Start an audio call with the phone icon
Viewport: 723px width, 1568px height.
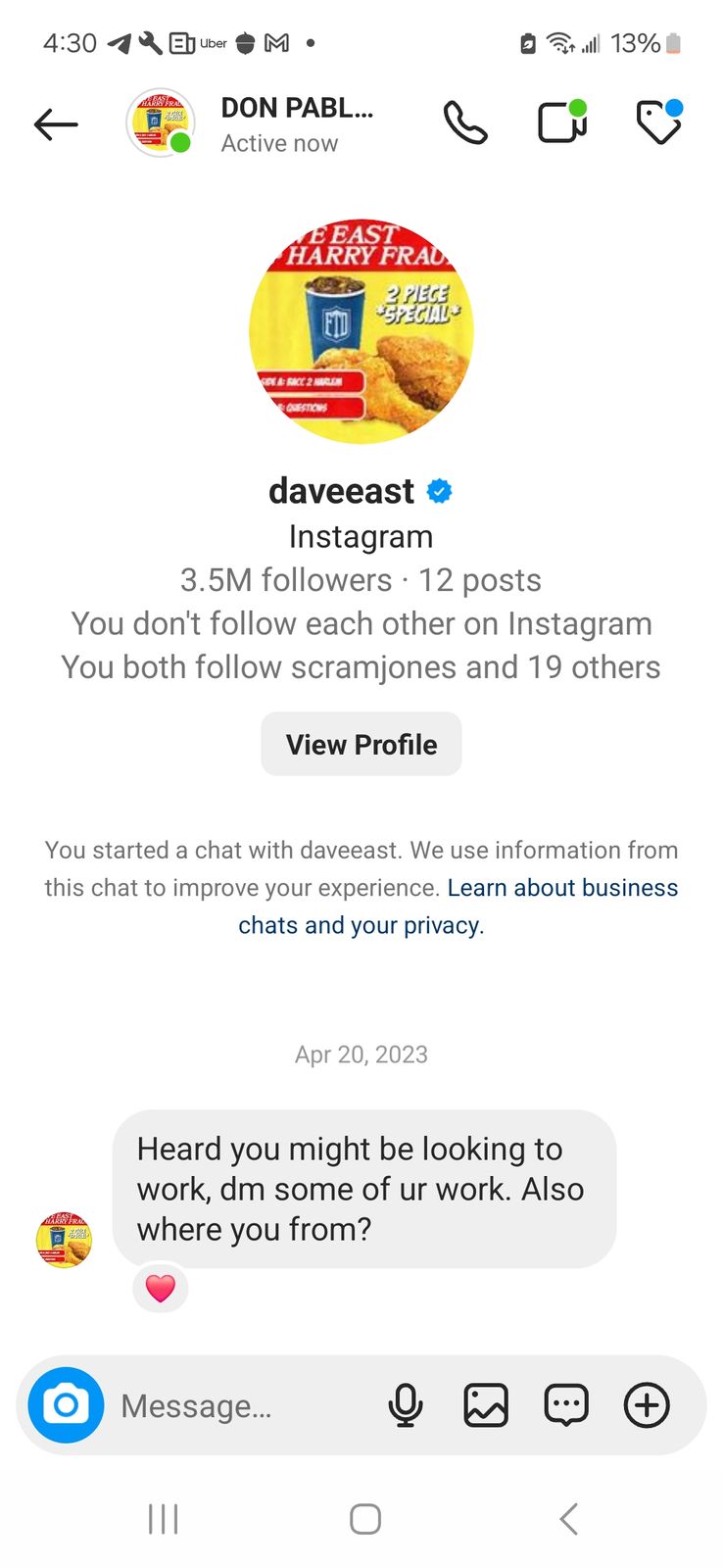tap(465, 123)
